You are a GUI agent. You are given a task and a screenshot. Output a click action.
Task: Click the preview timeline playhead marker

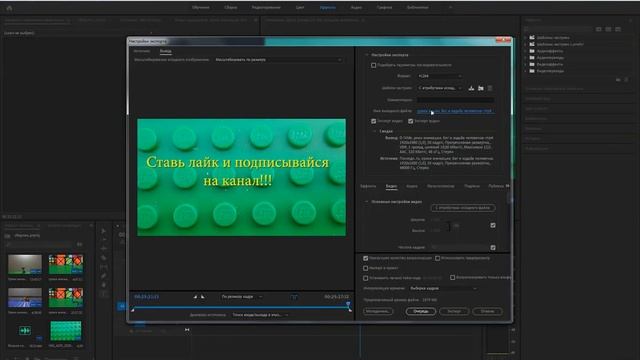click(x=348, y=304)
